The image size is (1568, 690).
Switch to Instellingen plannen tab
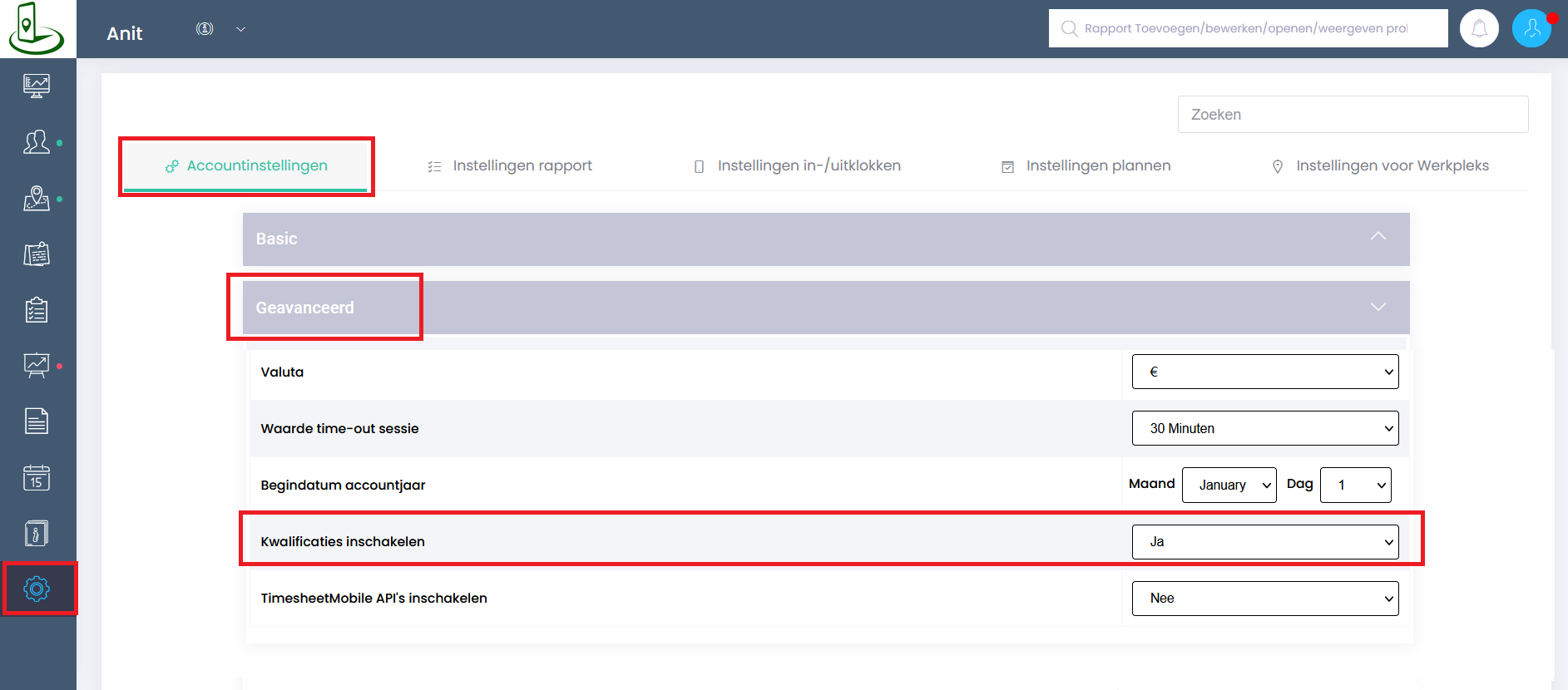point(1086,165)
